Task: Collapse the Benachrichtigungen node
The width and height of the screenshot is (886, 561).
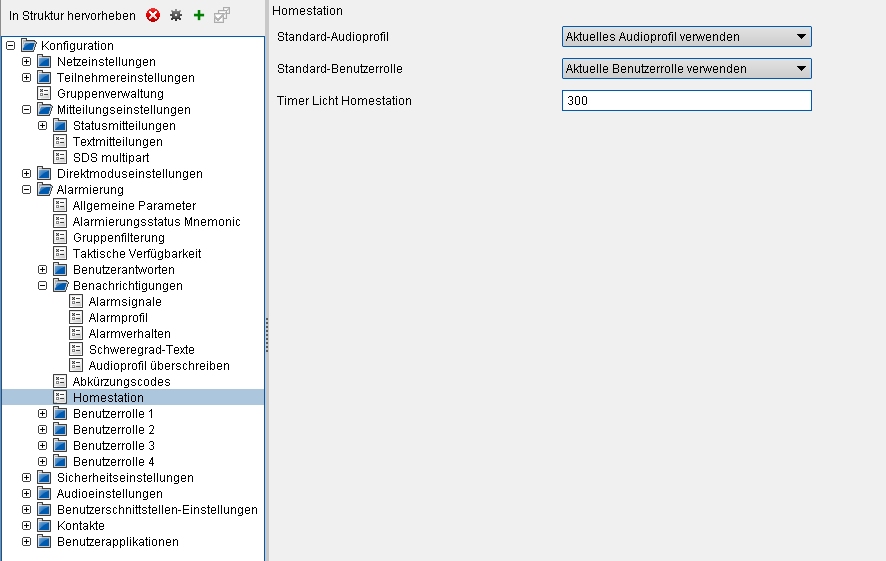Action: [42, 286]
